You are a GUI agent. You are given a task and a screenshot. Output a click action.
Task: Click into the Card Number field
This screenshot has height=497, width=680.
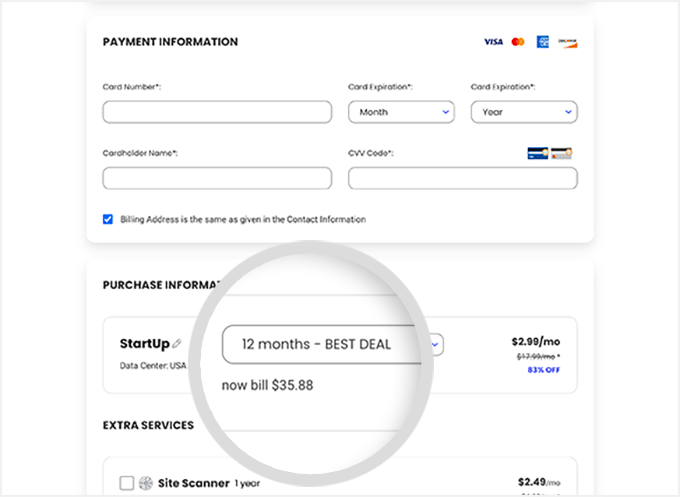pos(217,112)
